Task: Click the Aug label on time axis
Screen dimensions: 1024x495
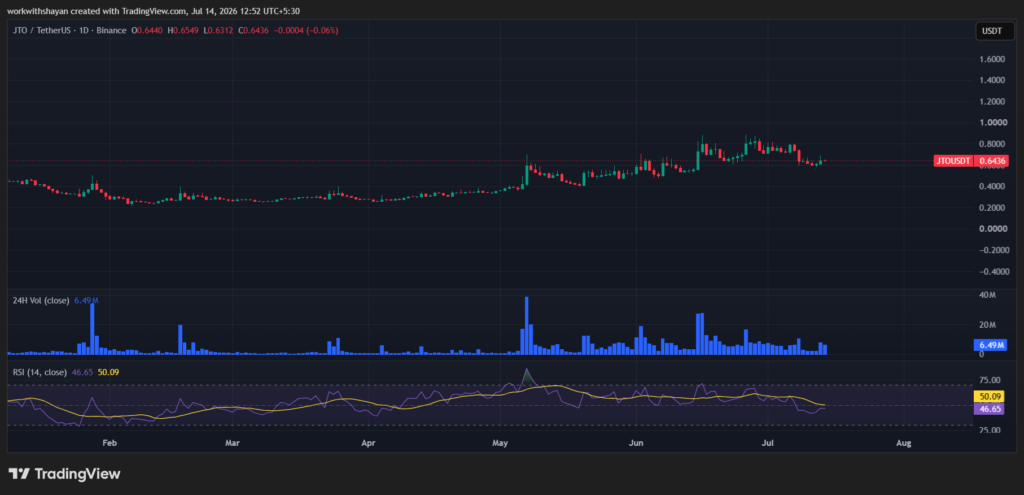Action: [x=904, y=443]
